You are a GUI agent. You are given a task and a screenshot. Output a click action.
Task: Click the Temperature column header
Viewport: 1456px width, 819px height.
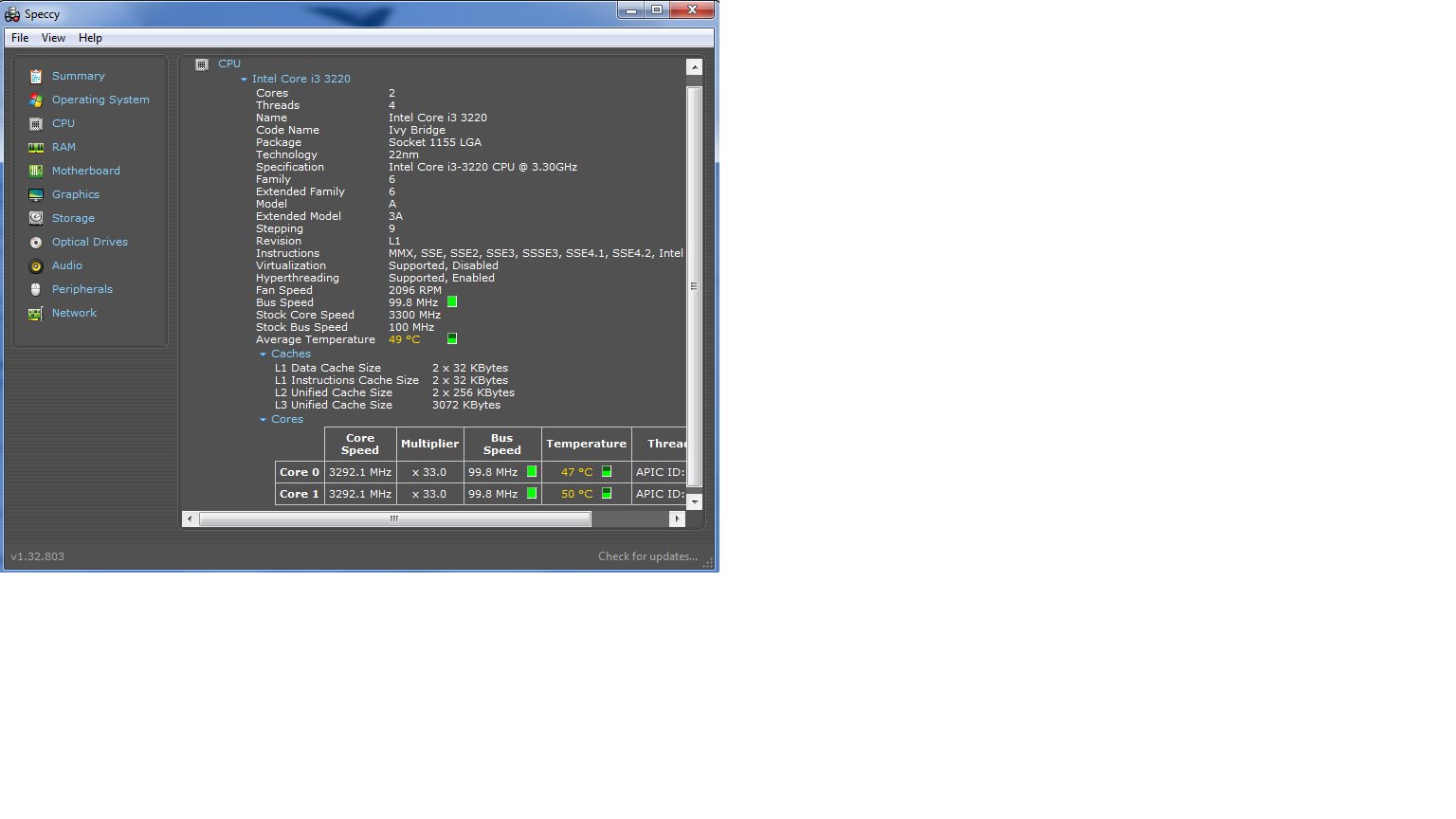click(586, 444)
